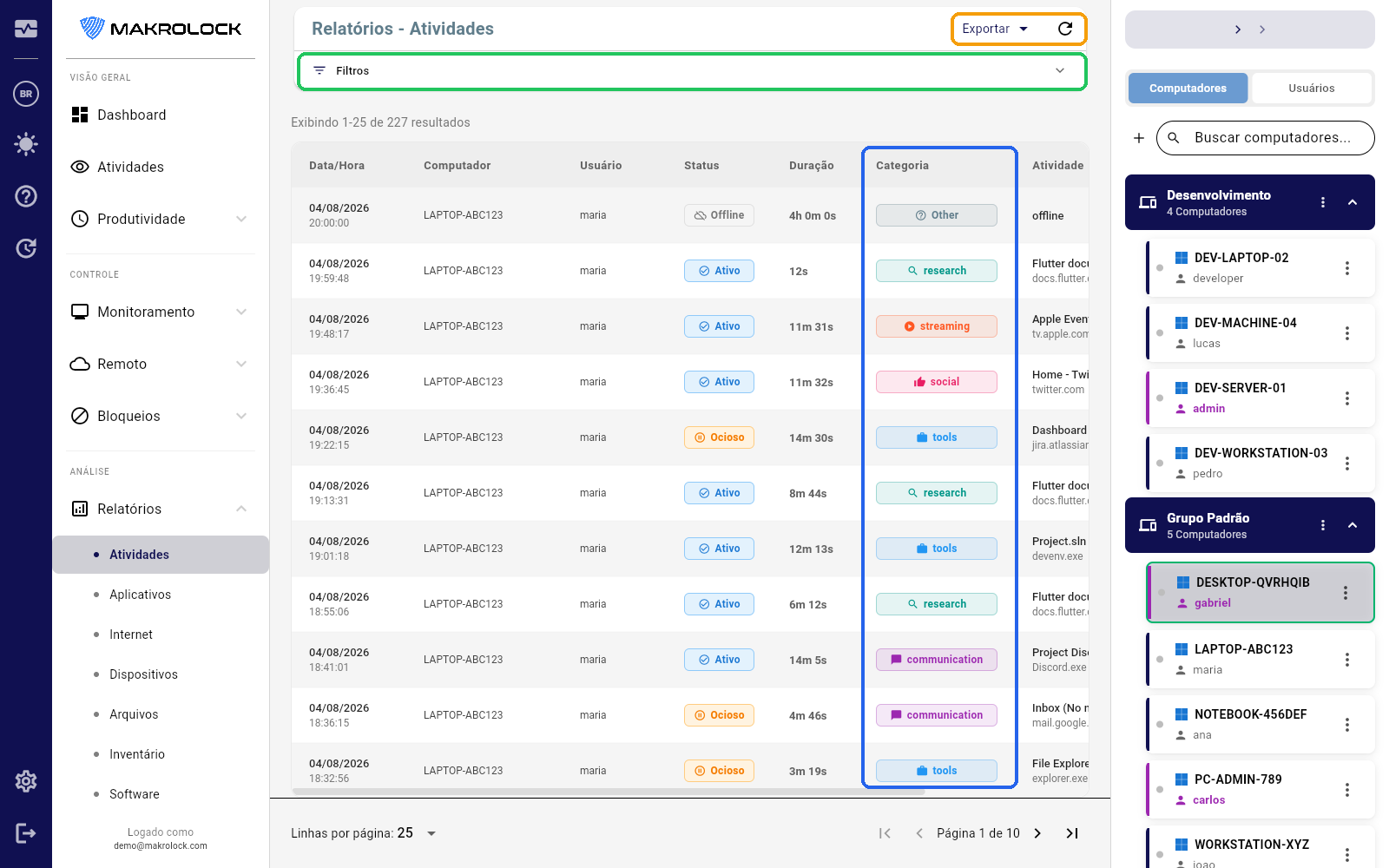The height and width of the screenshot is (868, 1389).
Task: Click duration 14m 30s cell
Action: [x=811, y=437]
